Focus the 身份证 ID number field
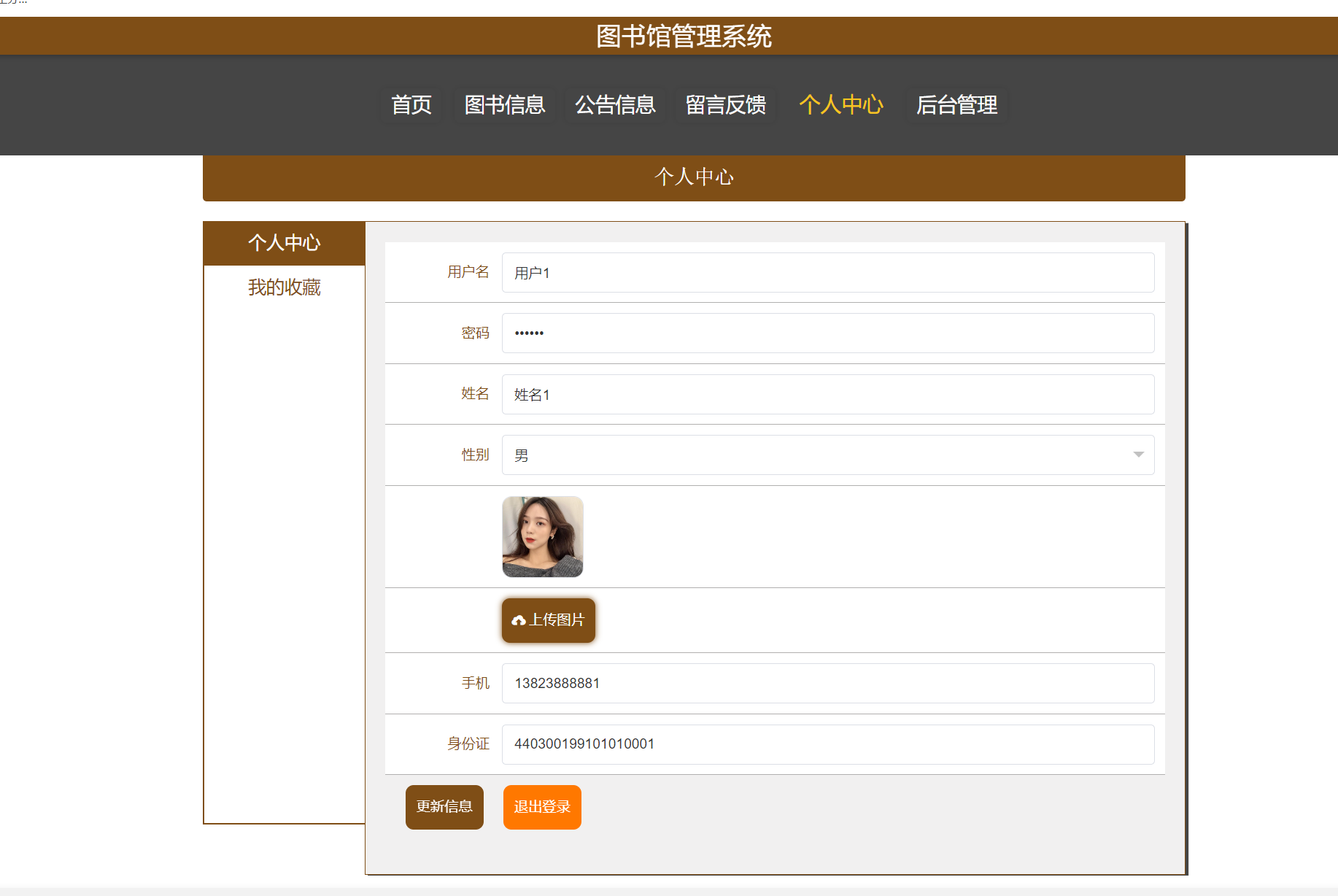Image resolution: width=1338 pixels, height=896 pixels. [828, 744]
